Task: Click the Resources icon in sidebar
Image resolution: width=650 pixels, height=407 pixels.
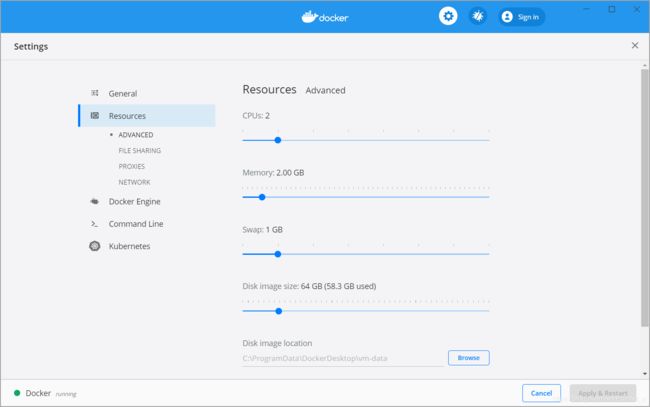Action: pos(95,116)
